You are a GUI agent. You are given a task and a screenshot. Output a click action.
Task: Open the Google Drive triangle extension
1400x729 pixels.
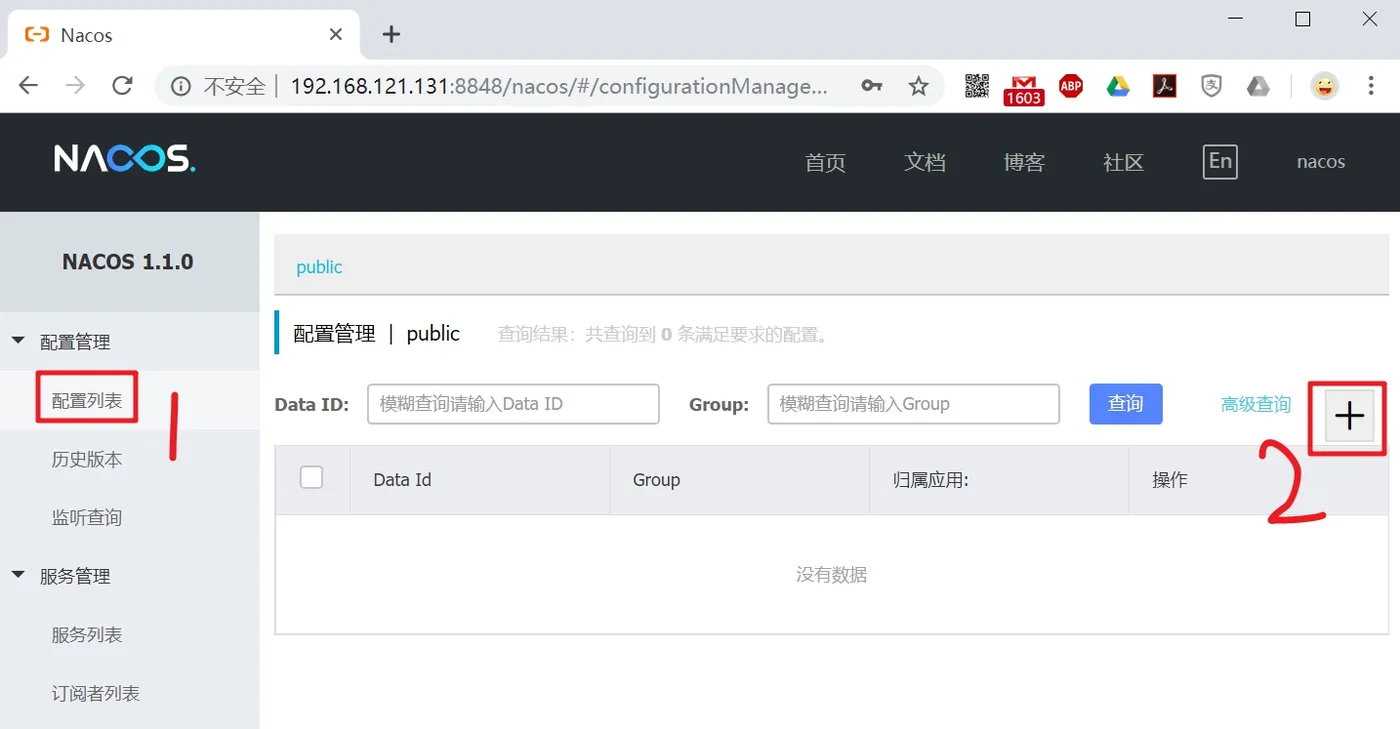click(x=1118, y=86)
